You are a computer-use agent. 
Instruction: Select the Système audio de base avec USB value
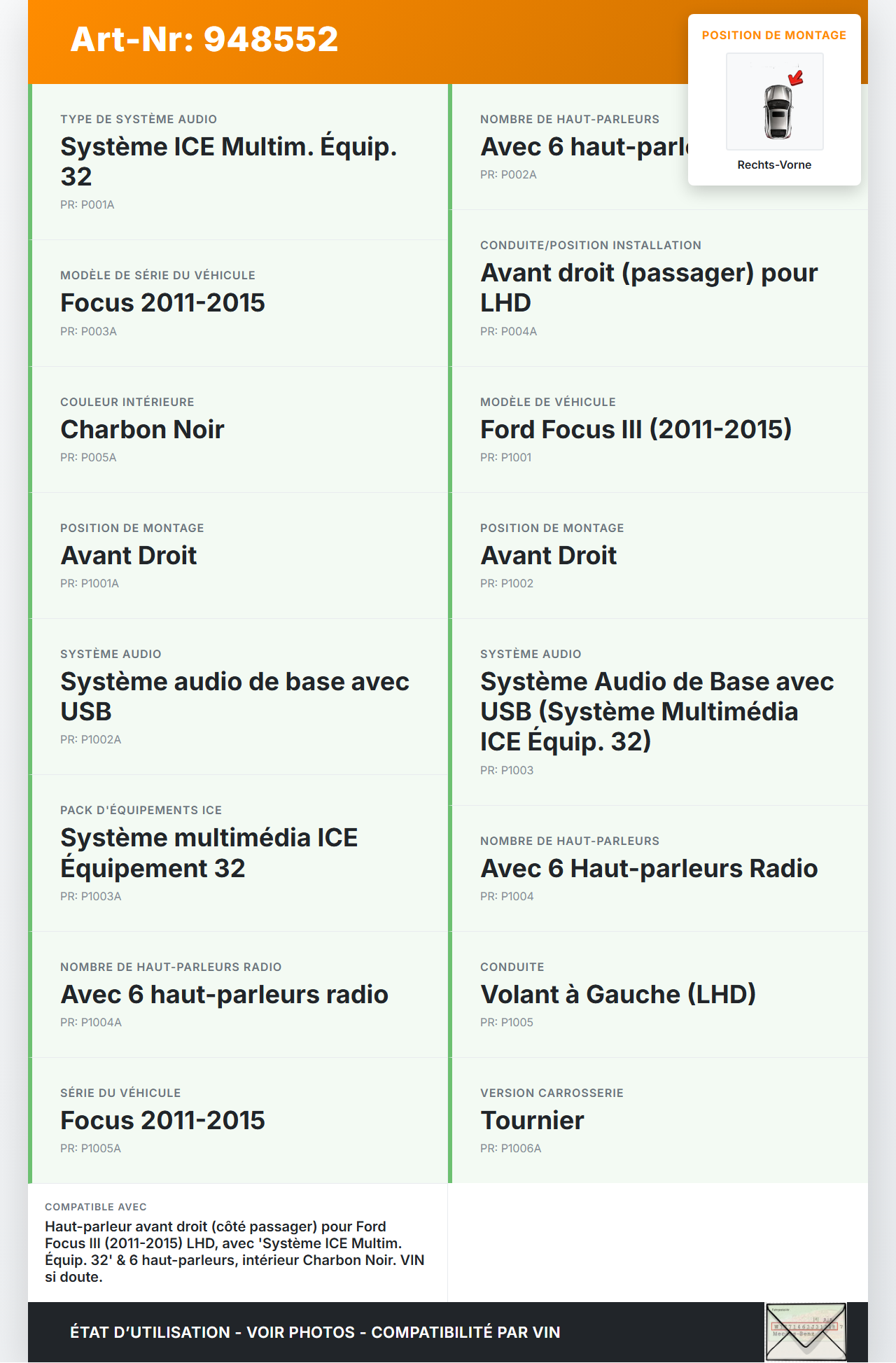coord(234,697)
